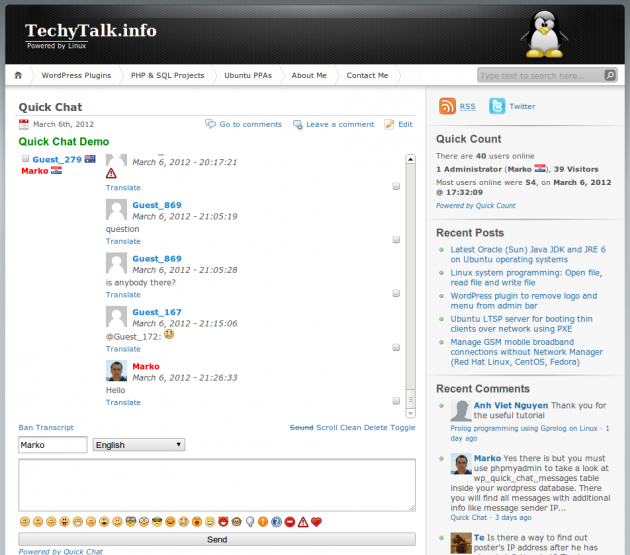
Task: Click the chat Toggle link
Action: 403,428
